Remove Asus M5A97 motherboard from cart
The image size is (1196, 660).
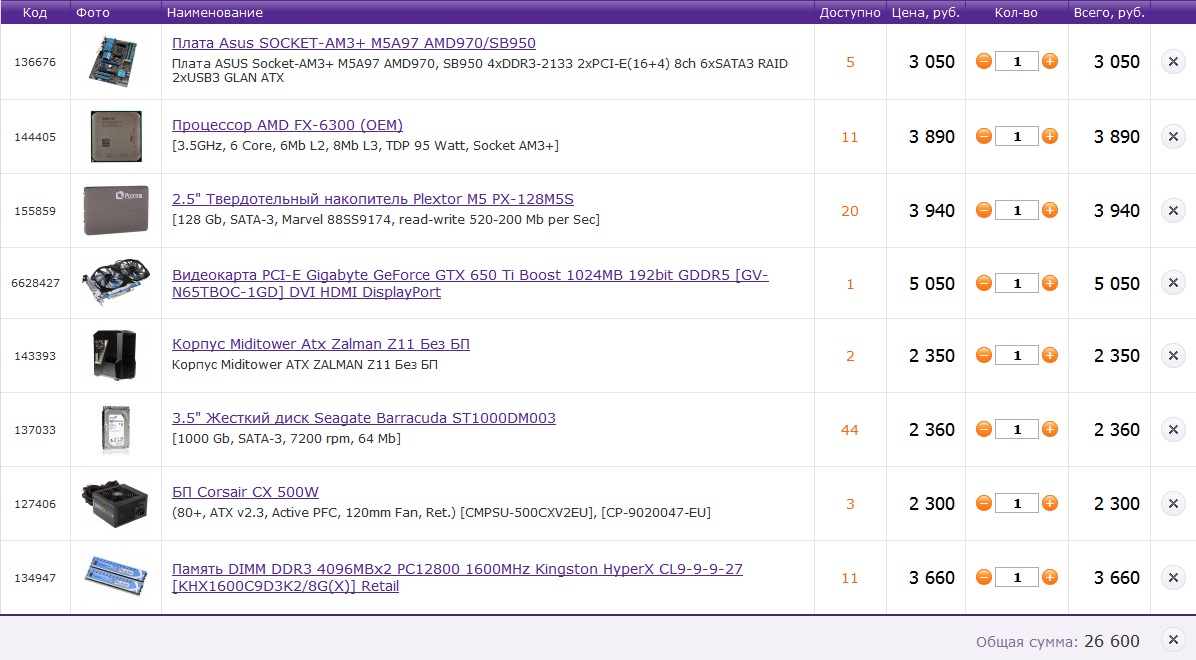click(1173, 62)
